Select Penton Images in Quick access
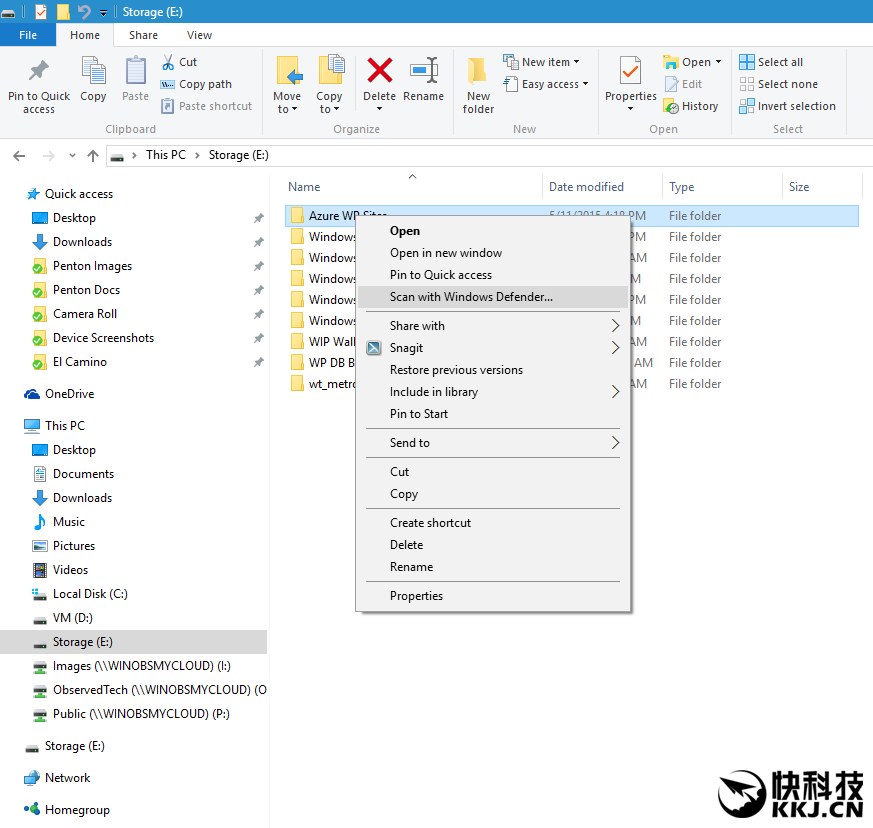 coord(82,266)
